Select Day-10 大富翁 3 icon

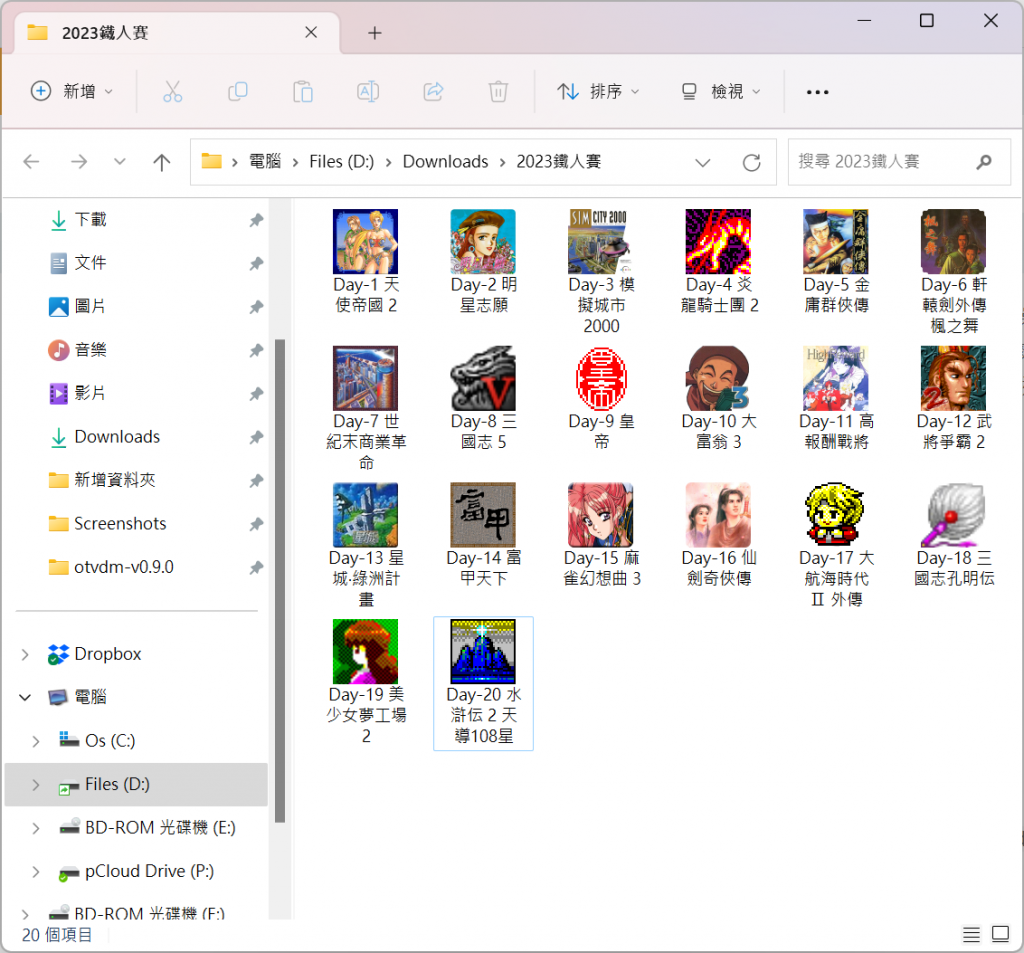coord(718,378)
